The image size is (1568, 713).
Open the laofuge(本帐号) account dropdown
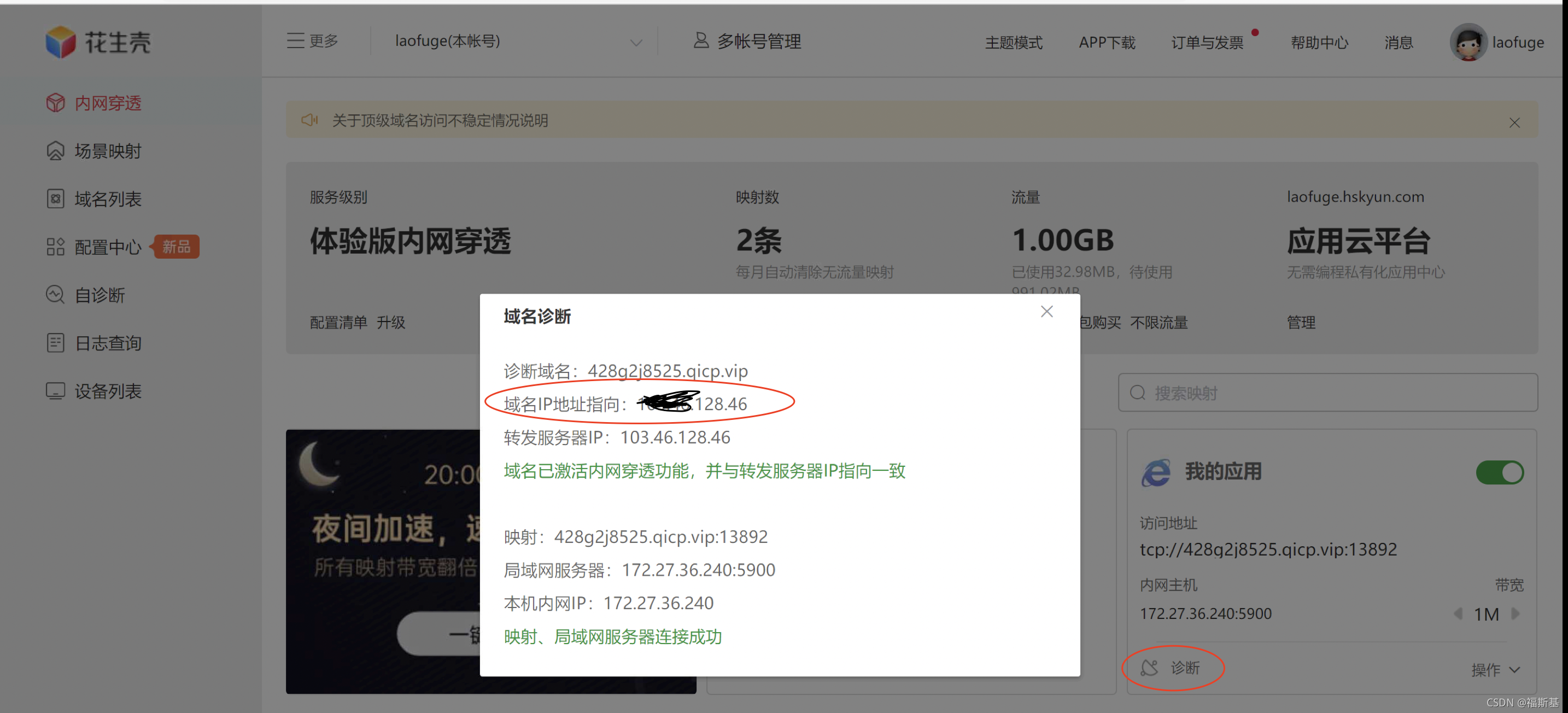pyautogui.click(x=518, y=41)
